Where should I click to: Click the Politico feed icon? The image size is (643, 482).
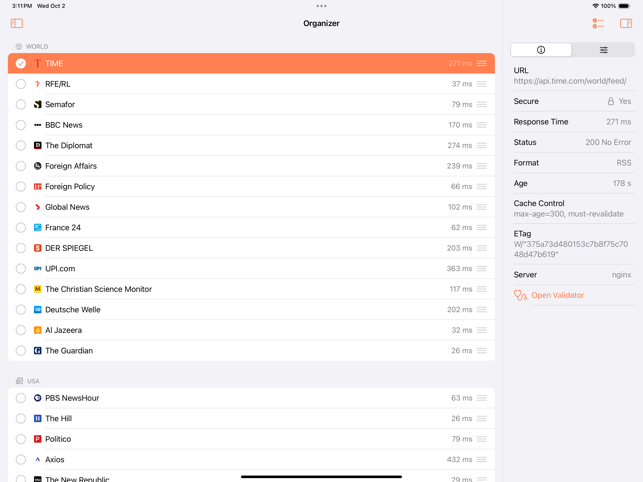[x=38, y=439]
